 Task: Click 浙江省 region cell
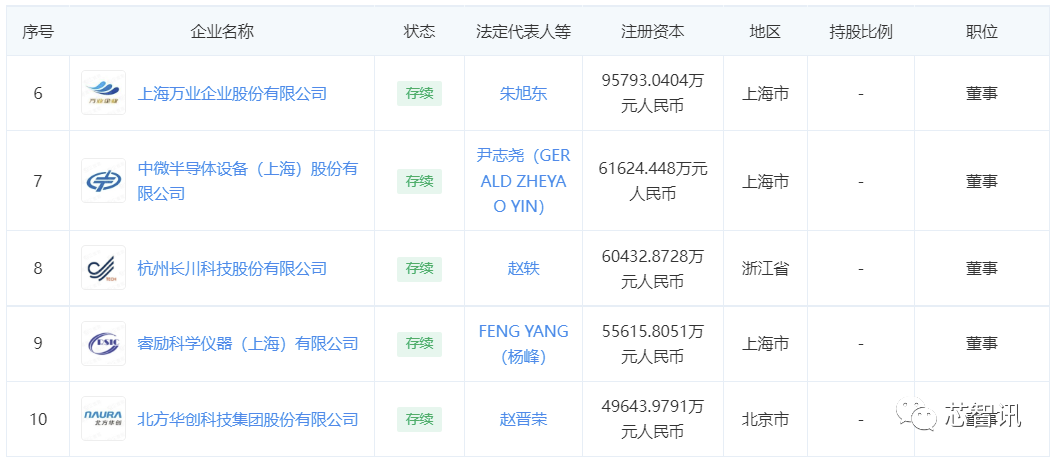[765, 268]
